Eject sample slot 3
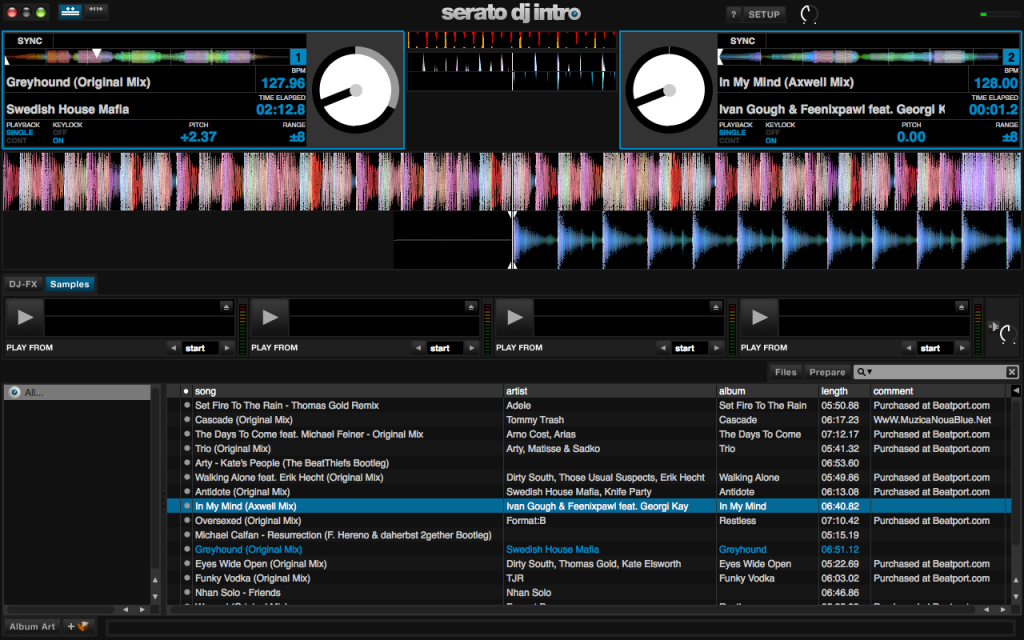The width and height of the screenshot is (1024, 640). [716, 307]
